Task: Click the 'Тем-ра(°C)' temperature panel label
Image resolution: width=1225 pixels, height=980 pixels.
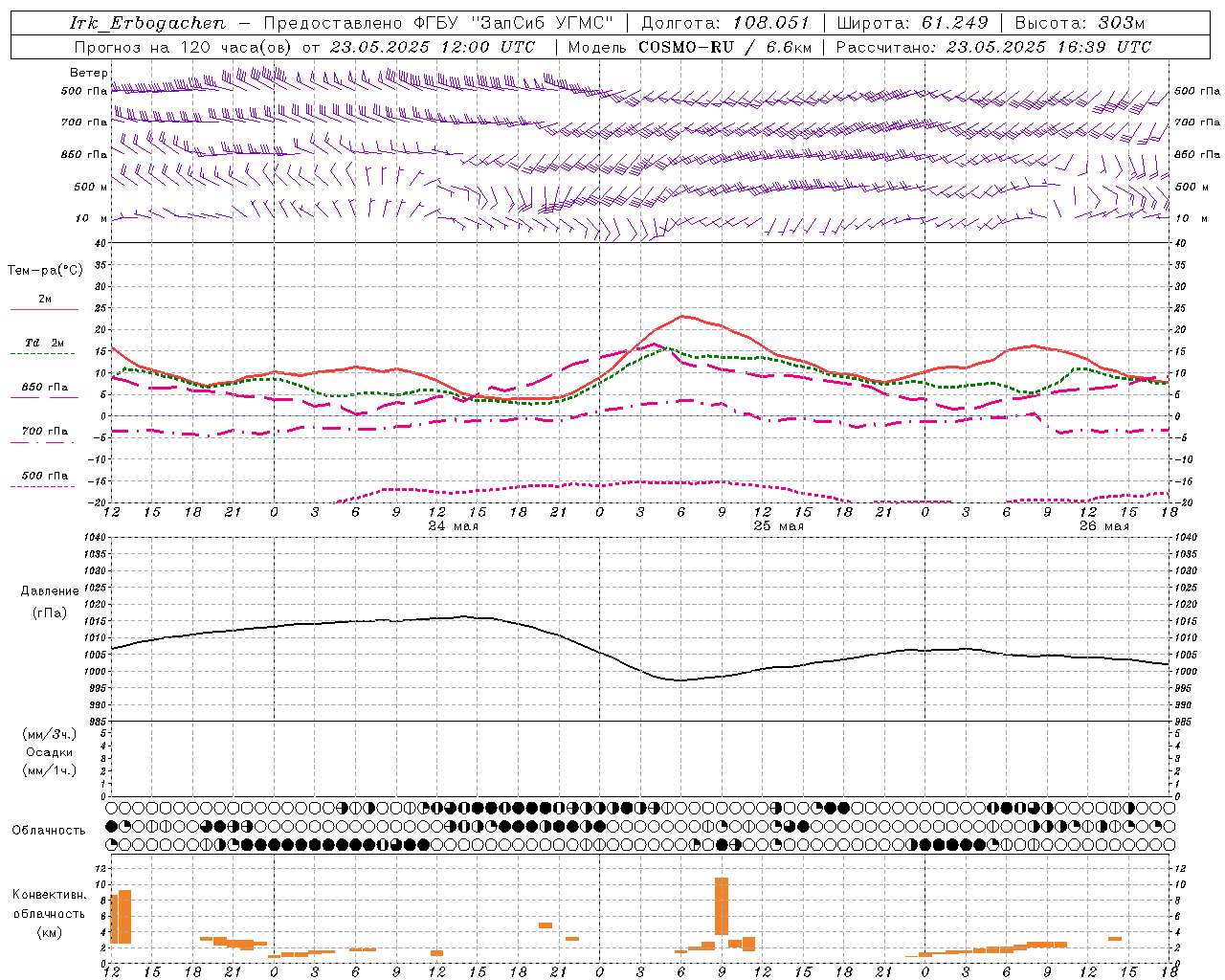Action: [x=45, y=271]
